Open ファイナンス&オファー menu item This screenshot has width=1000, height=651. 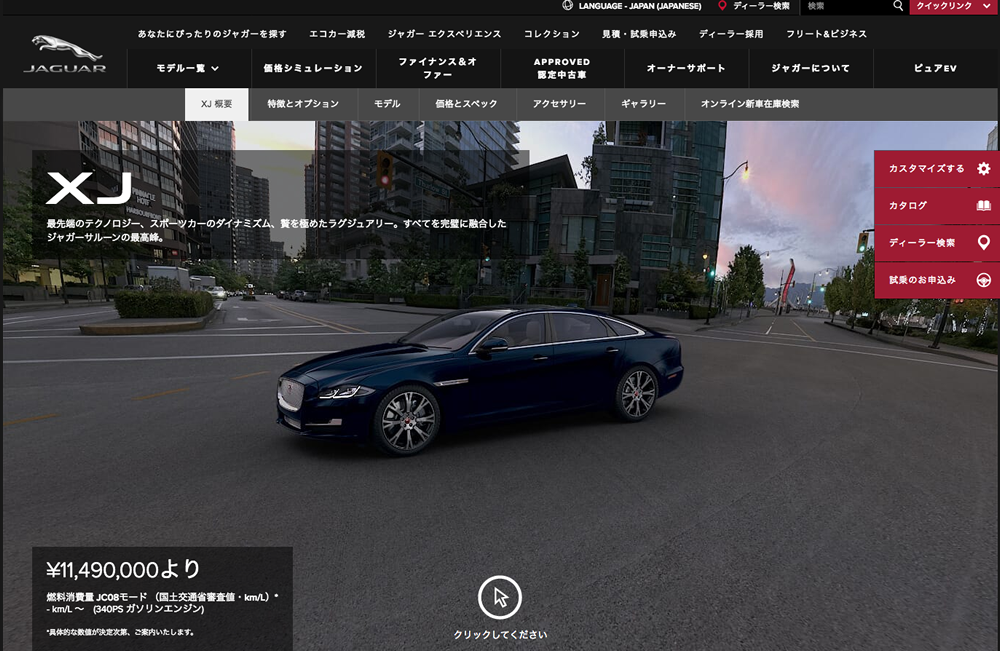[438, 68]
